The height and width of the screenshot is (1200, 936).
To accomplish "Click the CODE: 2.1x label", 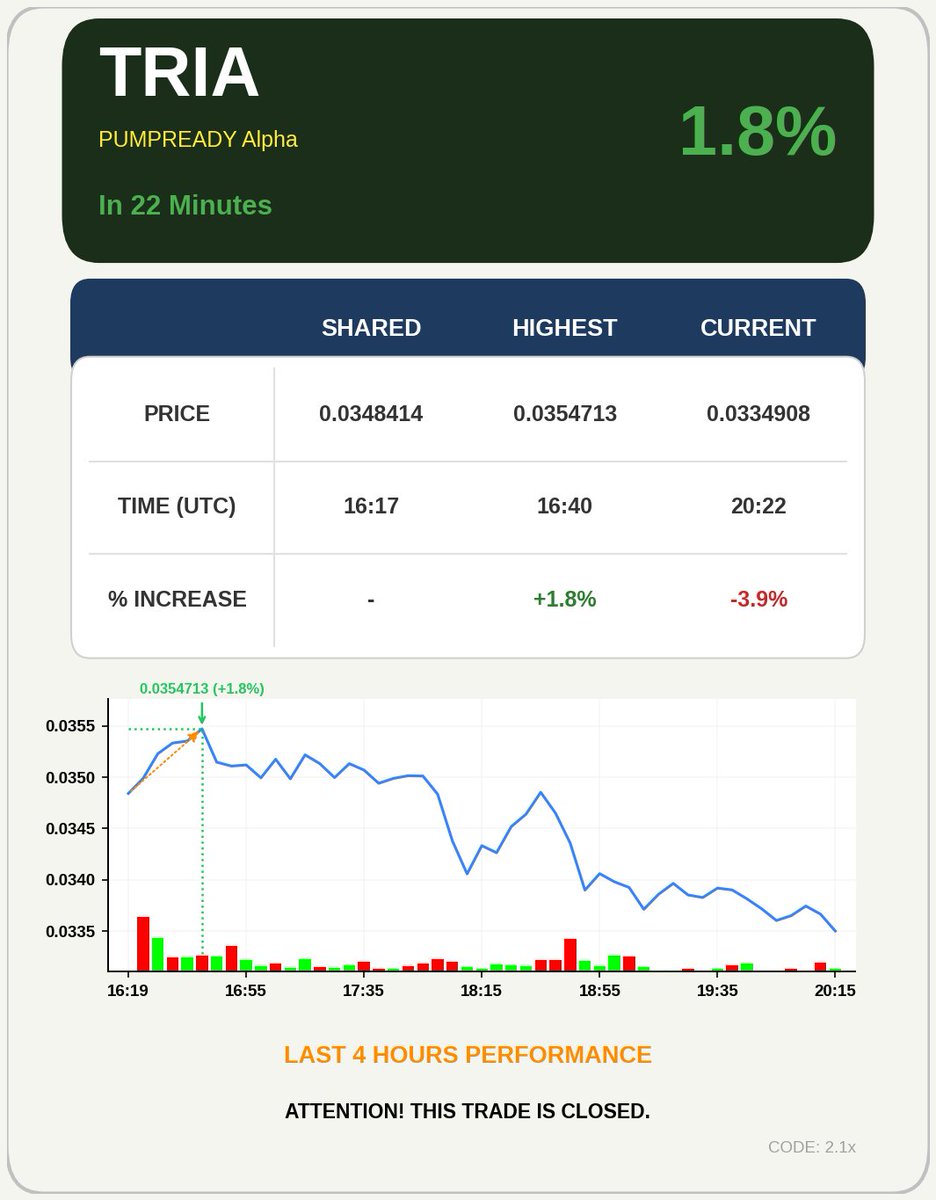I will [812, 1147].
